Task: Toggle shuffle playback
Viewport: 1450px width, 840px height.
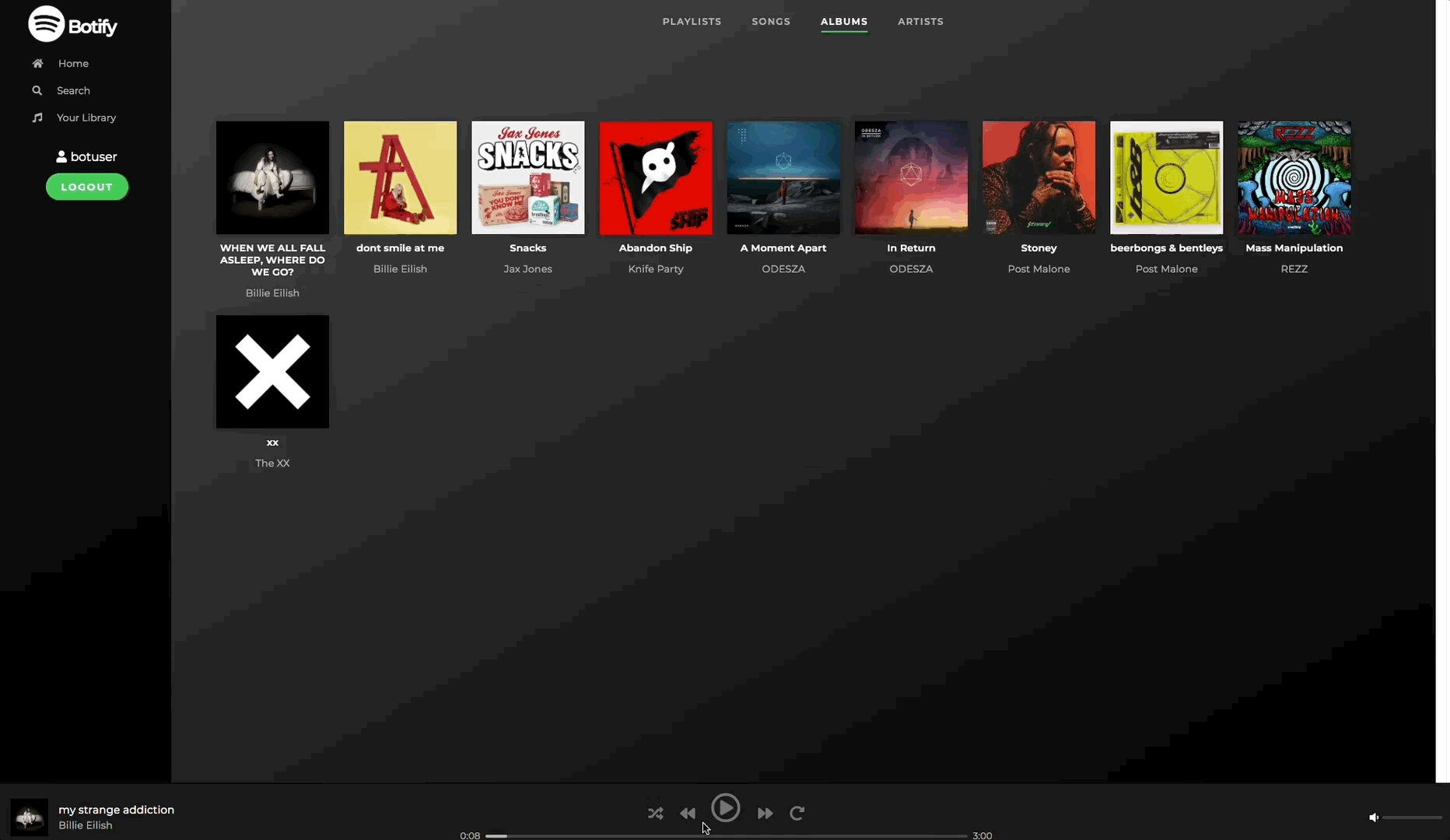Action: tap(656, 814)
